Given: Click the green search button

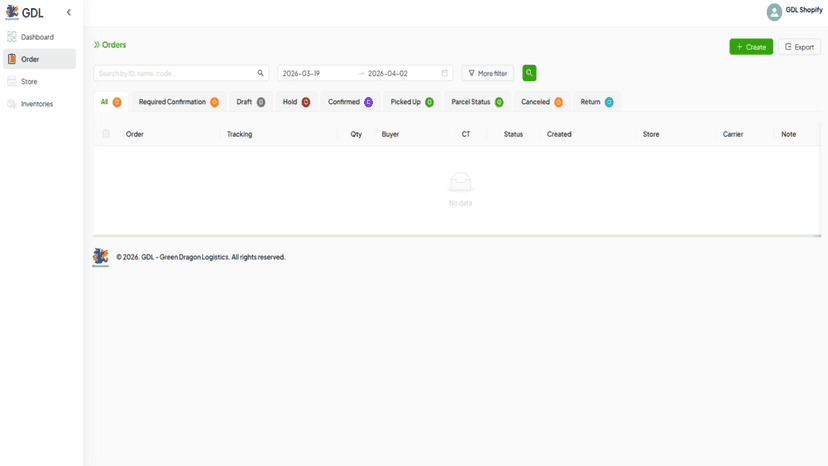Looking at the screenshot, I should click(x=529, y=73).
